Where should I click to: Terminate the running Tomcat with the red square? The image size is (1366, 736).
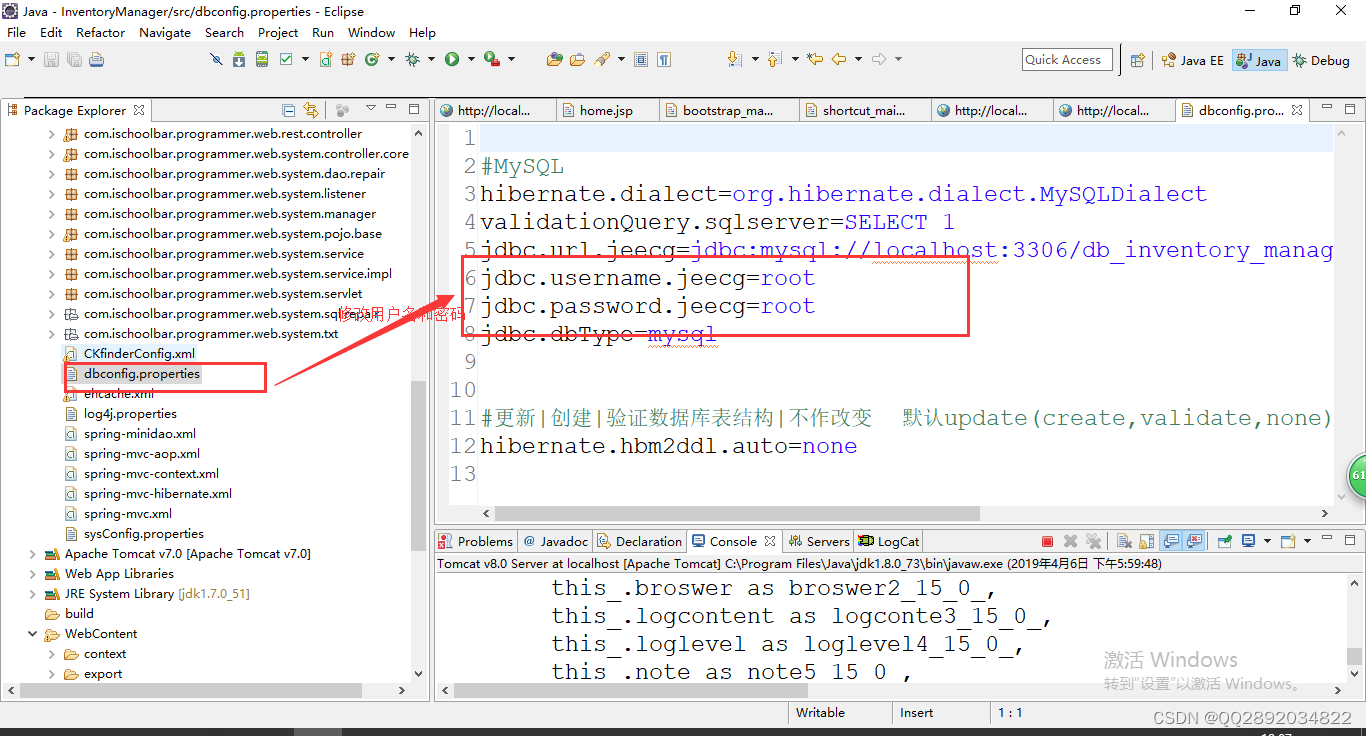click(1048, 541)
